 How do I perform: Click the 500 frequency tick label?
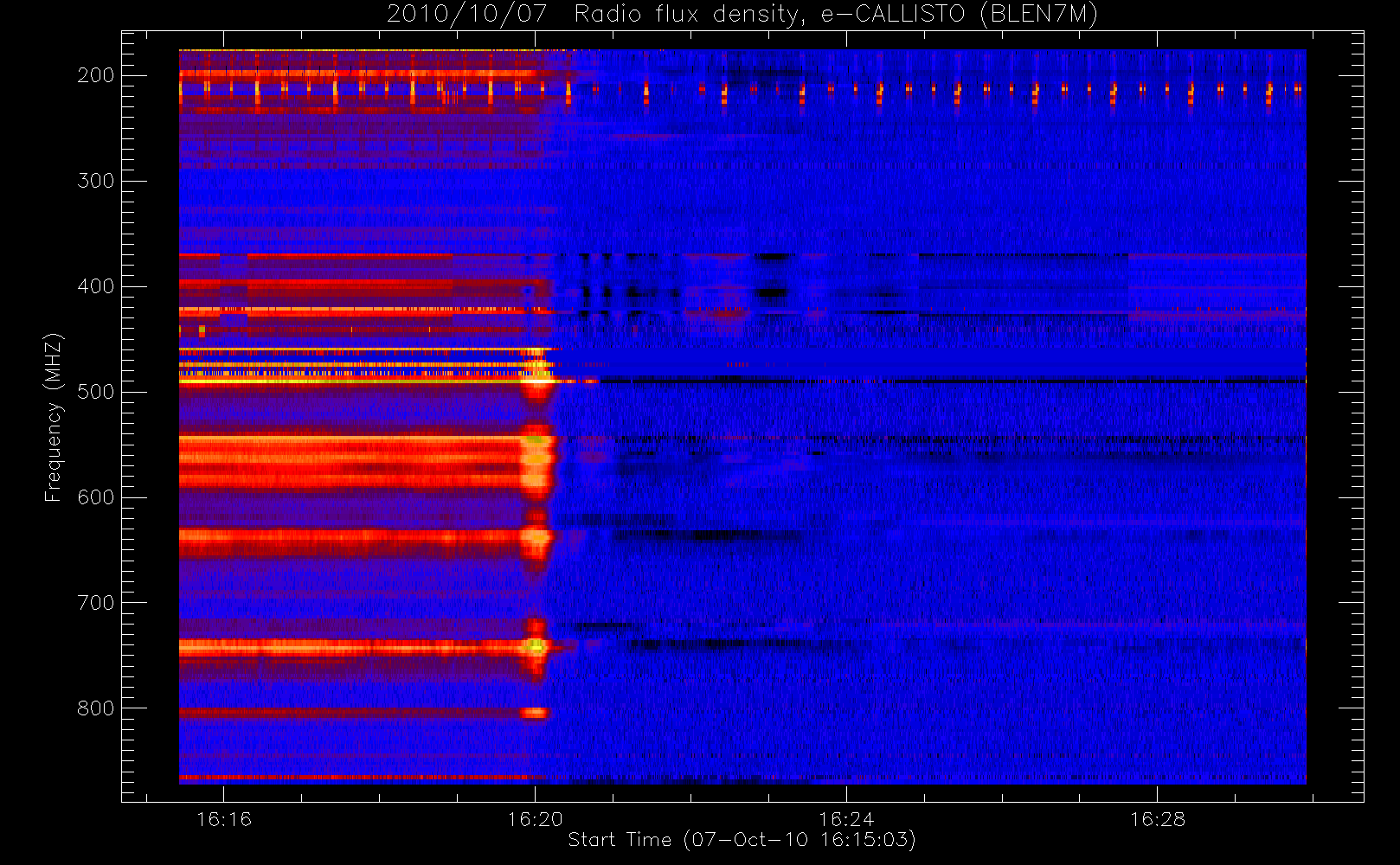(96, 392)
